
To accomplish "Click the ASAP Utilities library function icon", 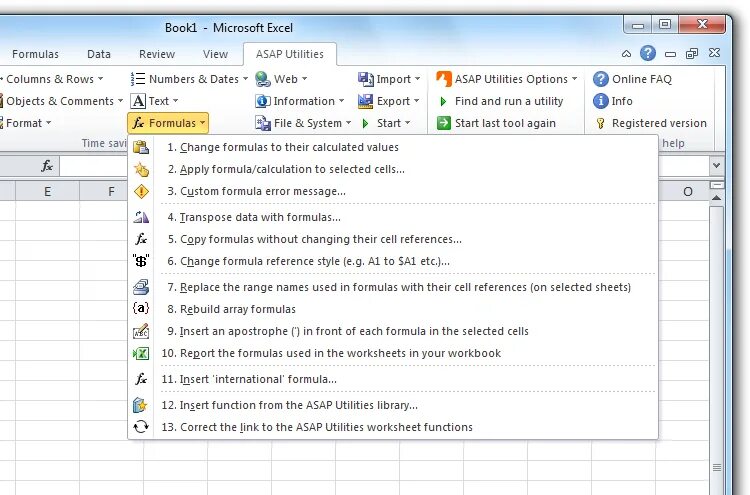I will 140,405.
